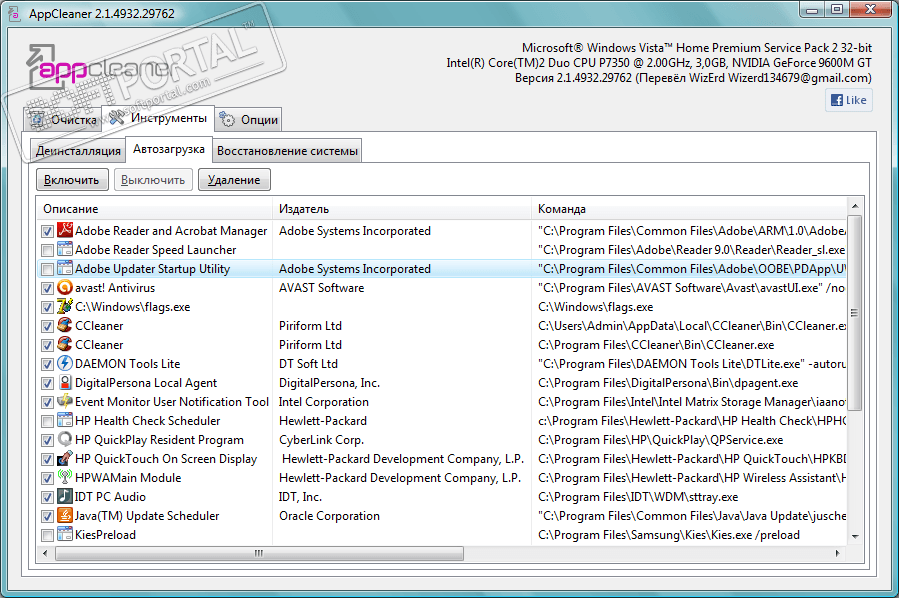Screen dimensions: 899x598
Task: Click the IDT PC Audio music note icon
Action: 65,496
